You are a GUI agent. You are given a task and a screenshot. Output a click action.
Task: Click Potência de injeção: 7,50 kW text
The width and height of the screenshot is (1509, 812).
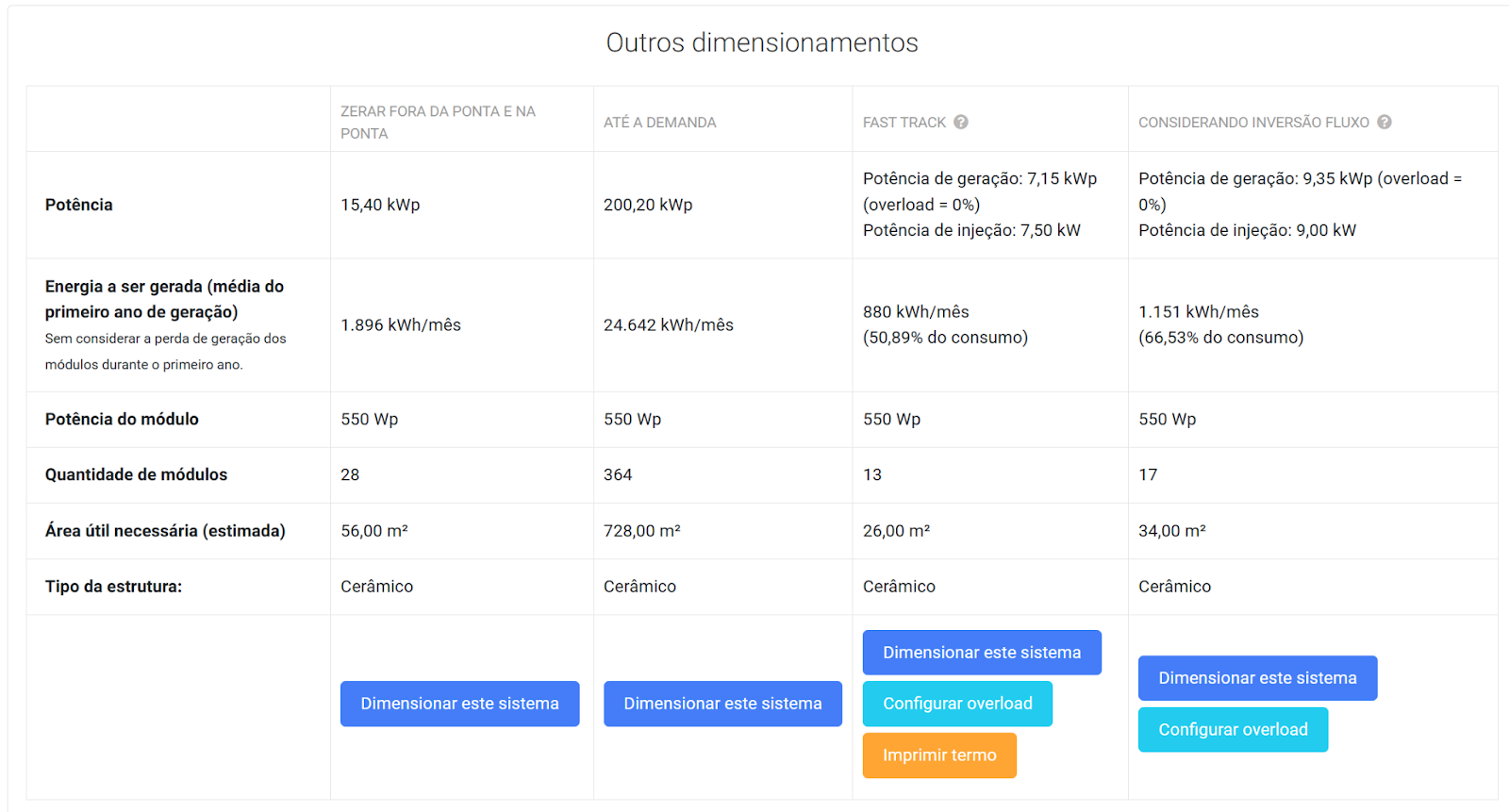click(x=971, y=230)
